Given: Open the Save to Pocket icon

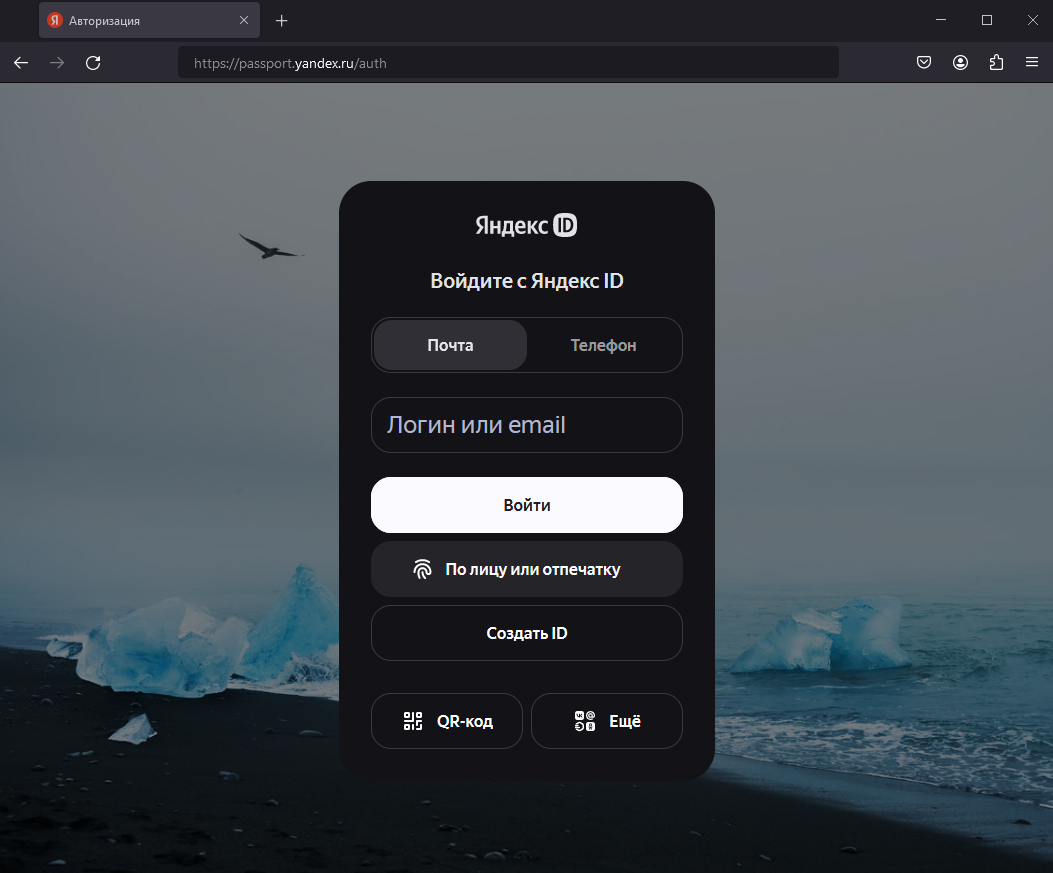Looking at the screenshot, I should (x=924, y=63).
